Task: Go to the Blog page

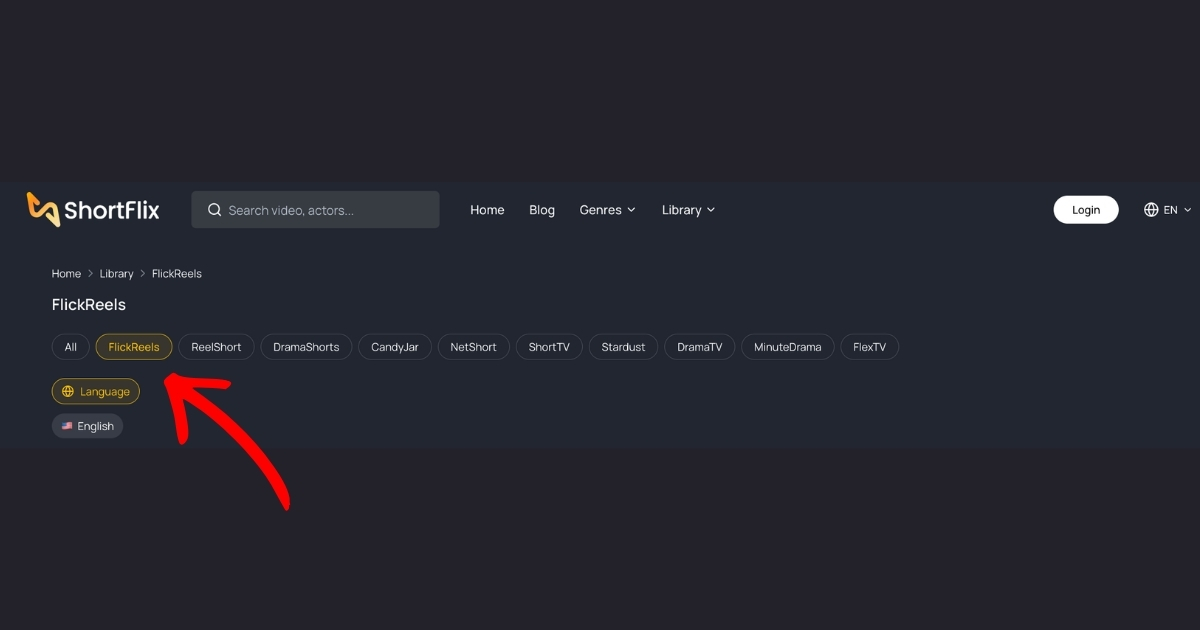Action: pyautogui.click(x=541, y=209)
